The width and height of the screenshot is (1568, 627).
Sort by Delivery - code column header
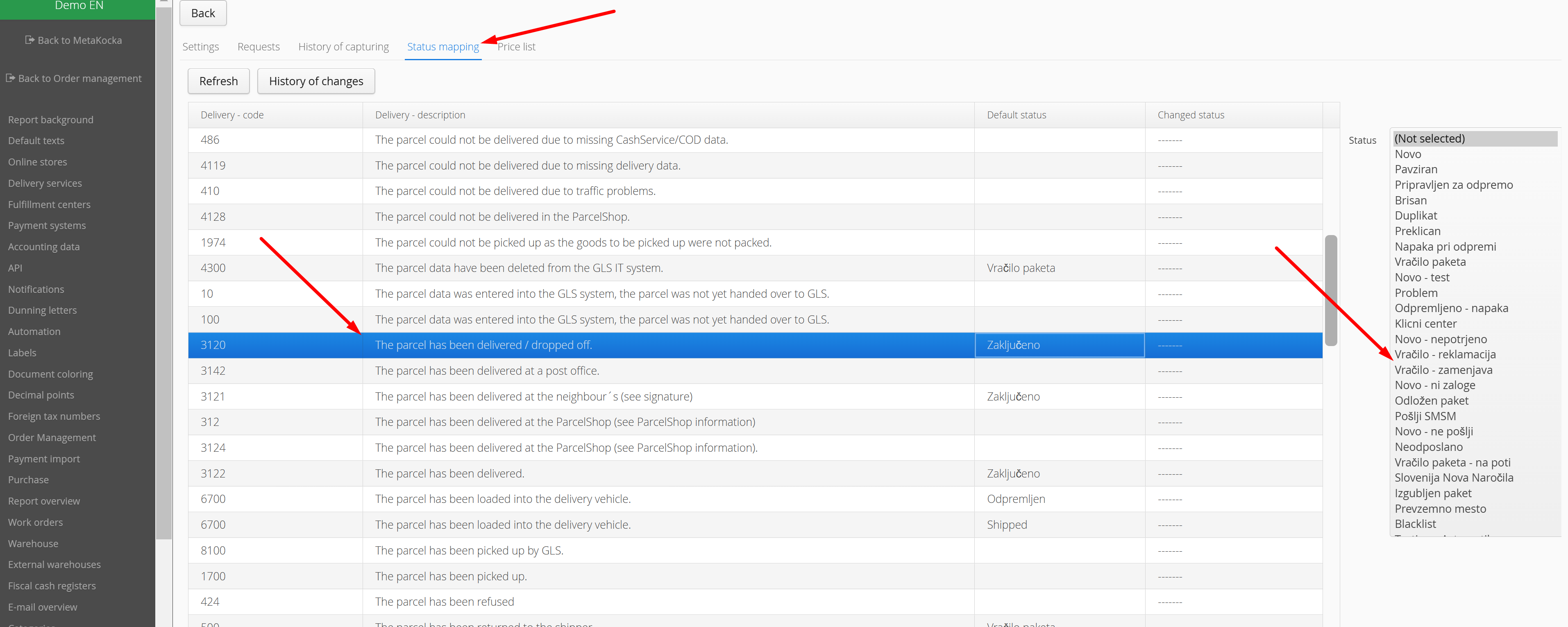click(232, 115)
